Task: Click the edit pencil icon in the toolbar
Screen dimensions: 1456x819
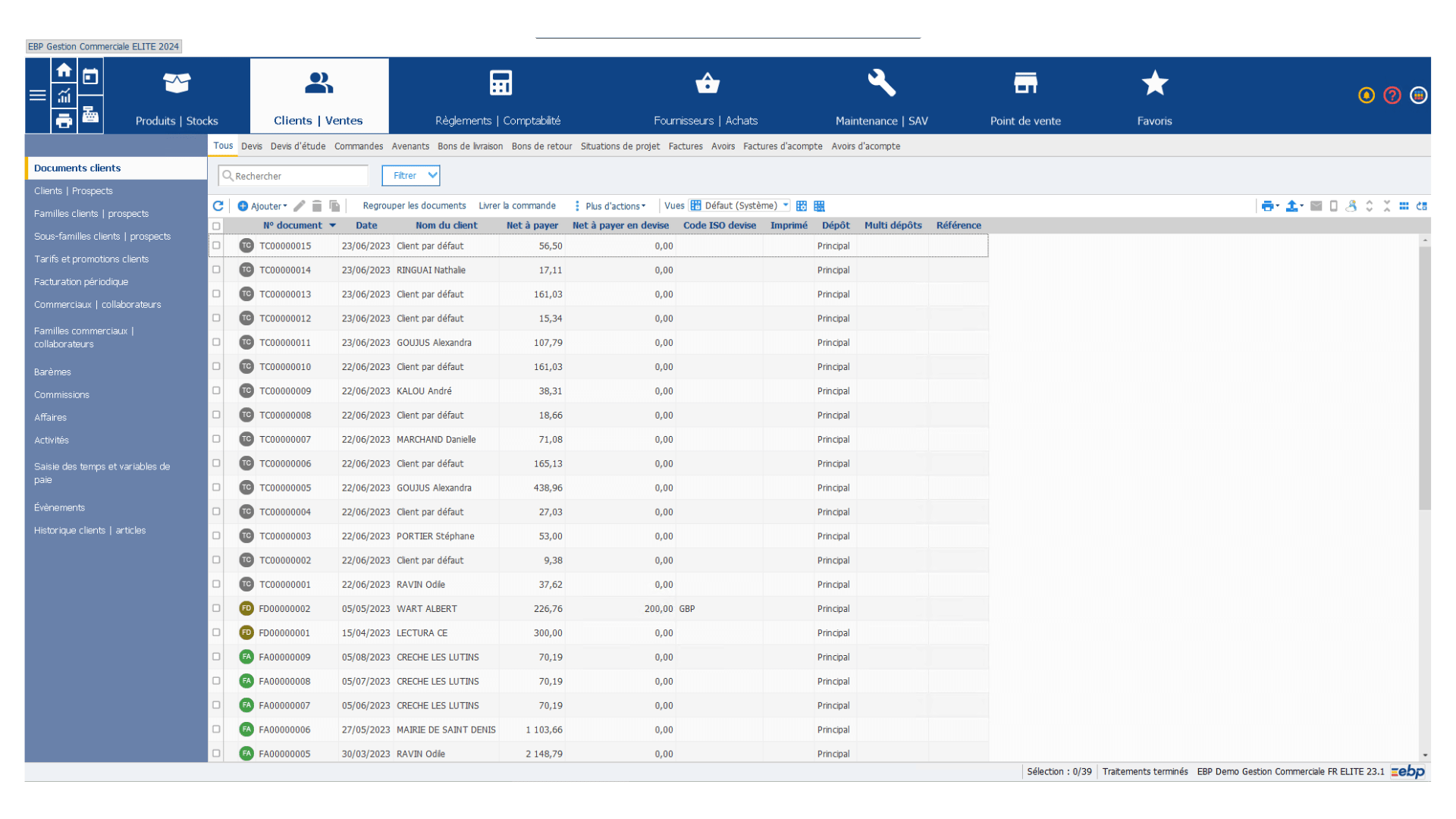Action: point(299,206)
